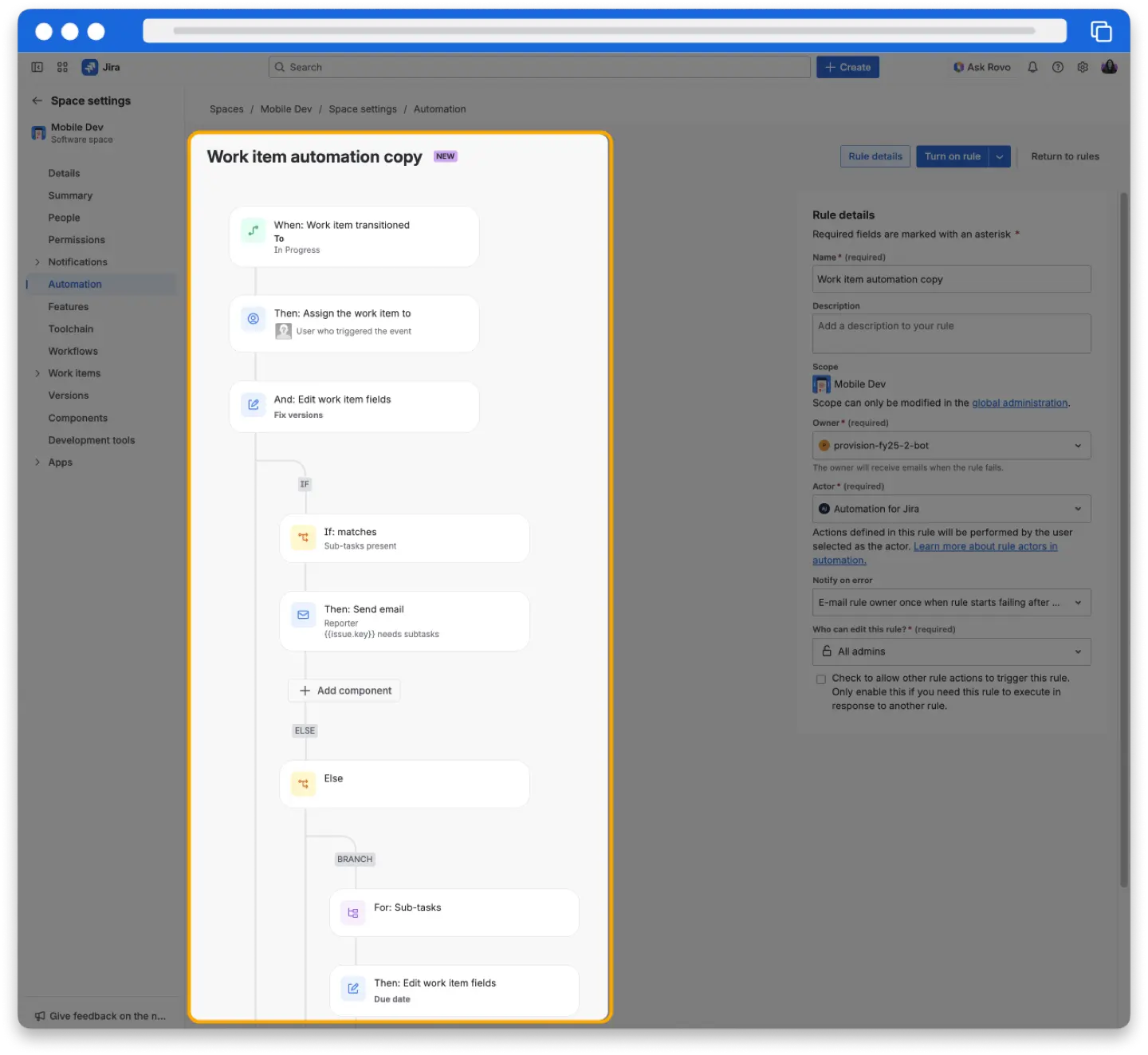Click Spaces in the breadcrumb
1148x1055 pixels.
[x=226, y=109]
